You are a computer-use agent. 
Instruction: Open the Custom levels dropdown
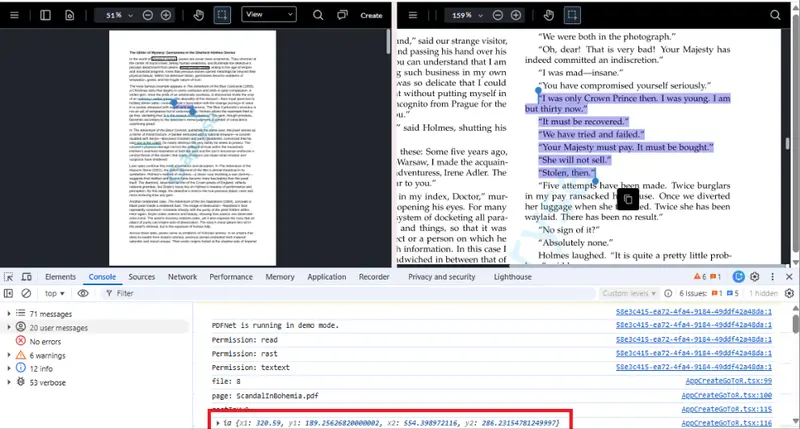coord(629,293)
